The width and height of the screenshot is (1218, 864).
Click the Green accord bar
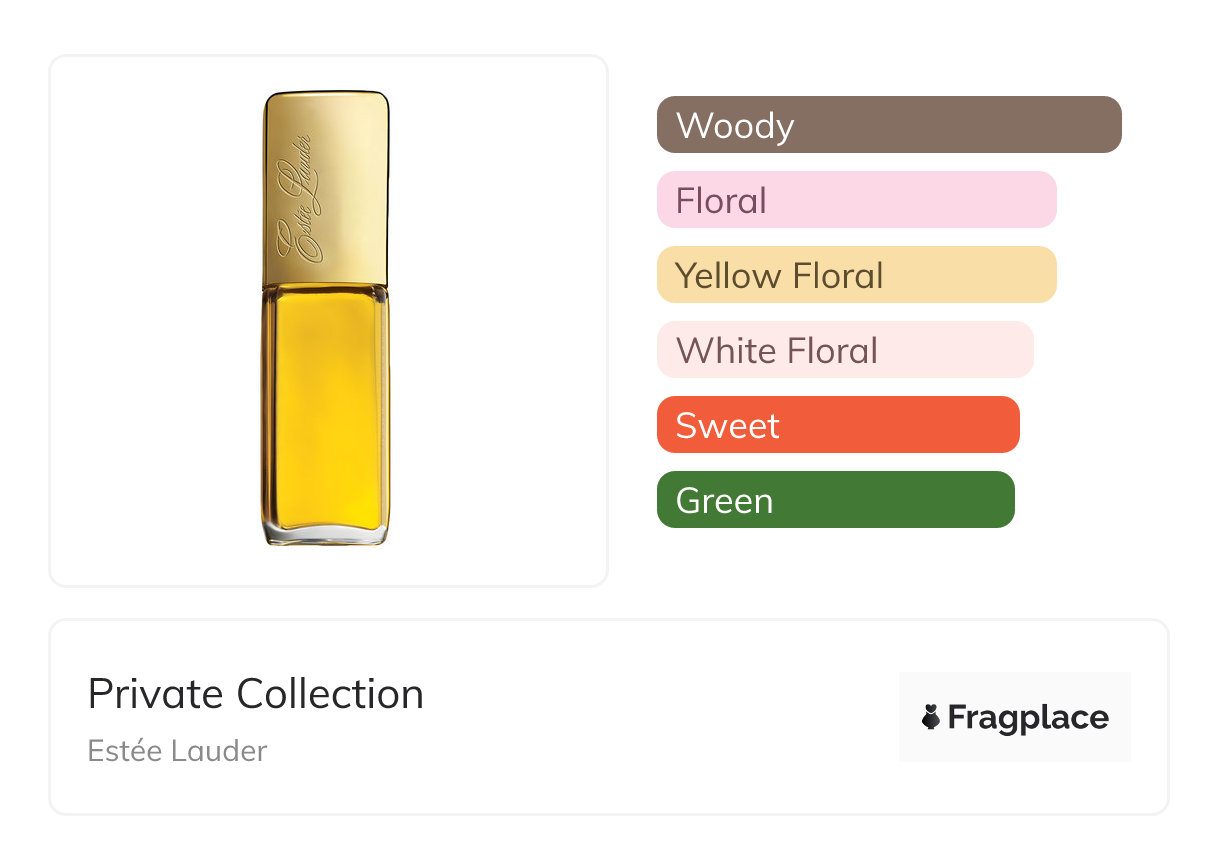835,500
